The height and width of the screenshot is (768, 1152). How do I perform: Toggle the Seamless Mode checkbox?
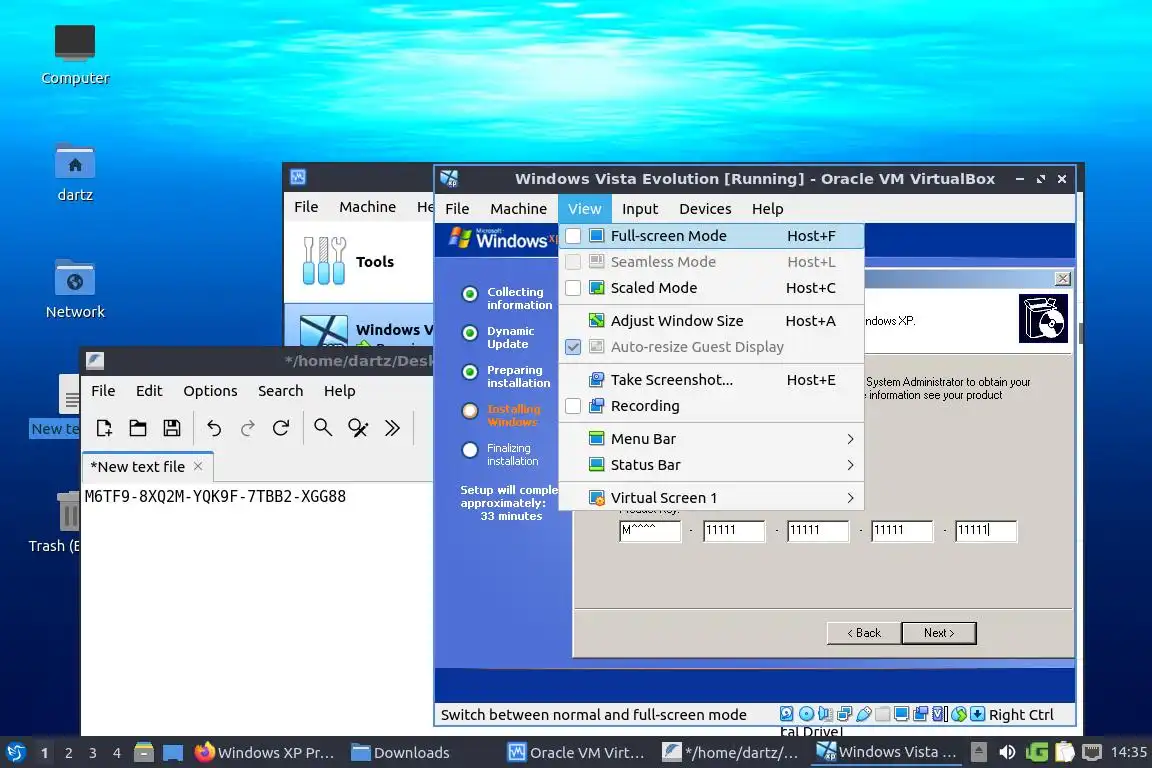click(573, 262)
